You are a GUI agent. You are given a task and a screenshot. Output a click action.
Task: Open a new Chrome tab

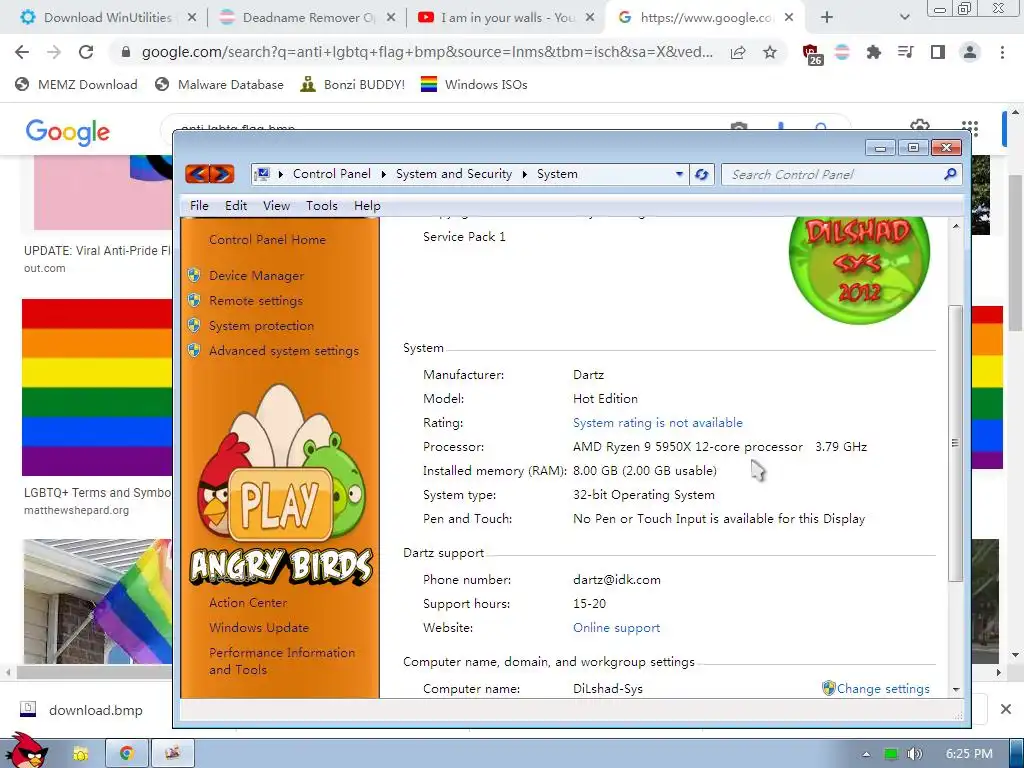[x=827, y=18]
